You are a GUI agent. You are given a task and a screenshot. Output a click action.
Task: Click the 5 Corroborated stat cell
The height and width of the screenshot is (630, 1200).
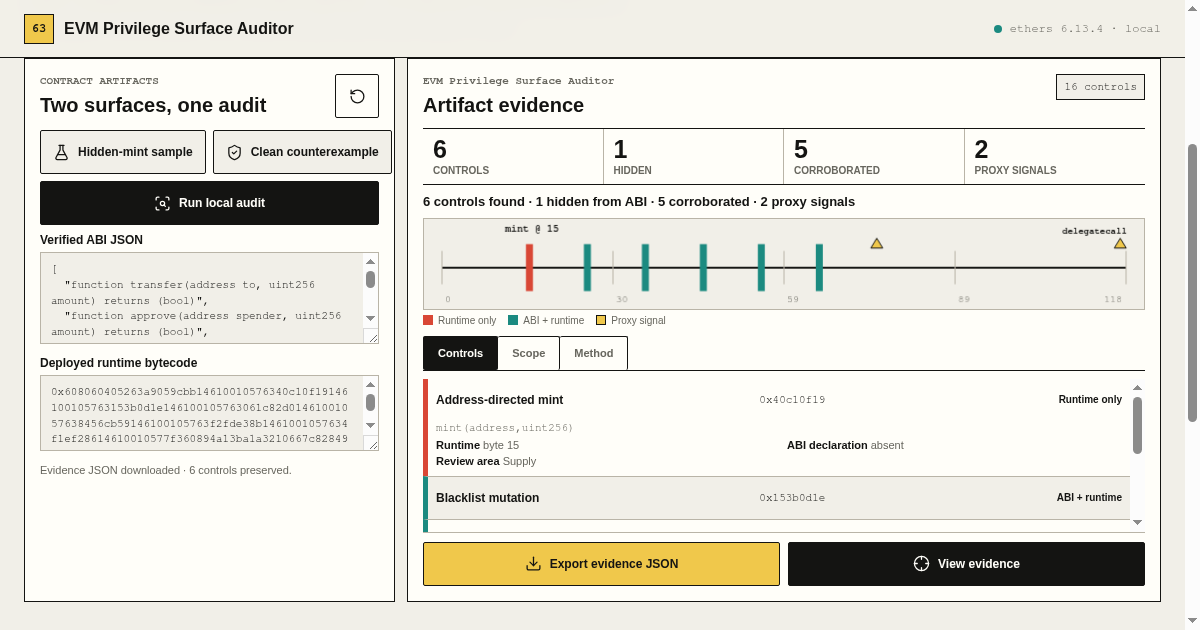tap(874, 156)
